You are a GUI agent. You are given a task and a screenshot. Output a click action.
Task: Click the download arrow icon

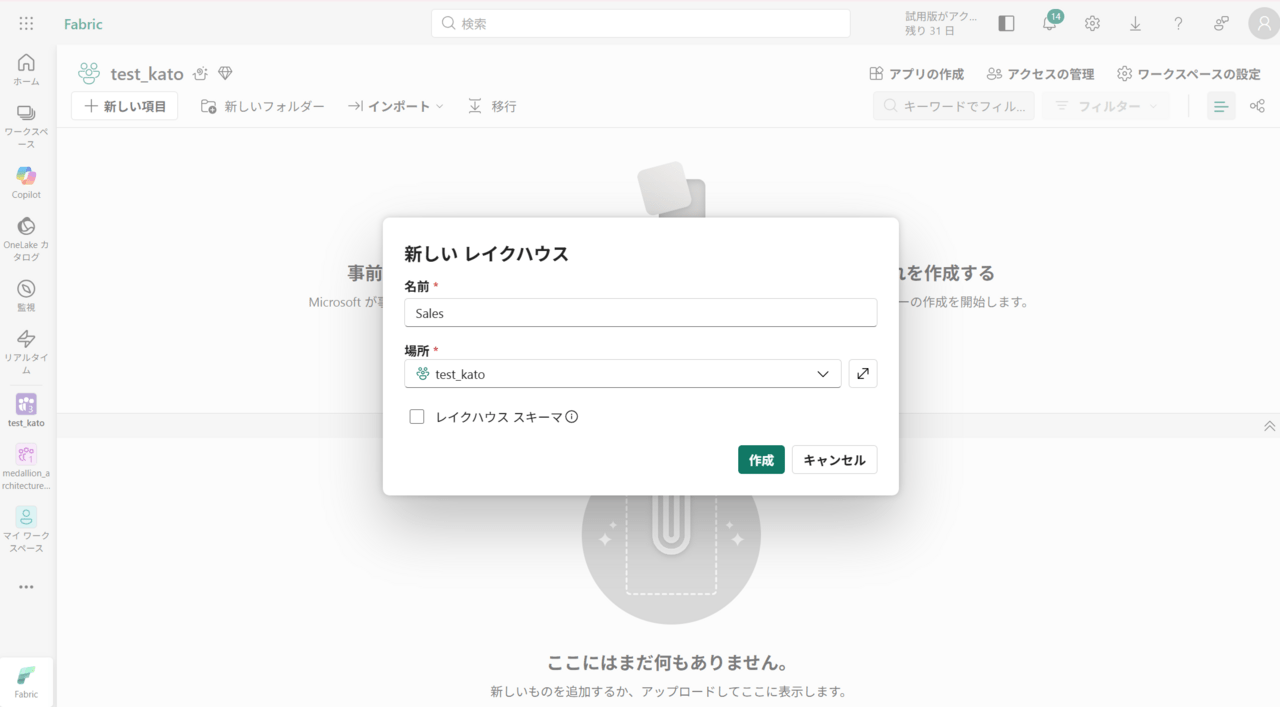click(x=1135, y=23)
